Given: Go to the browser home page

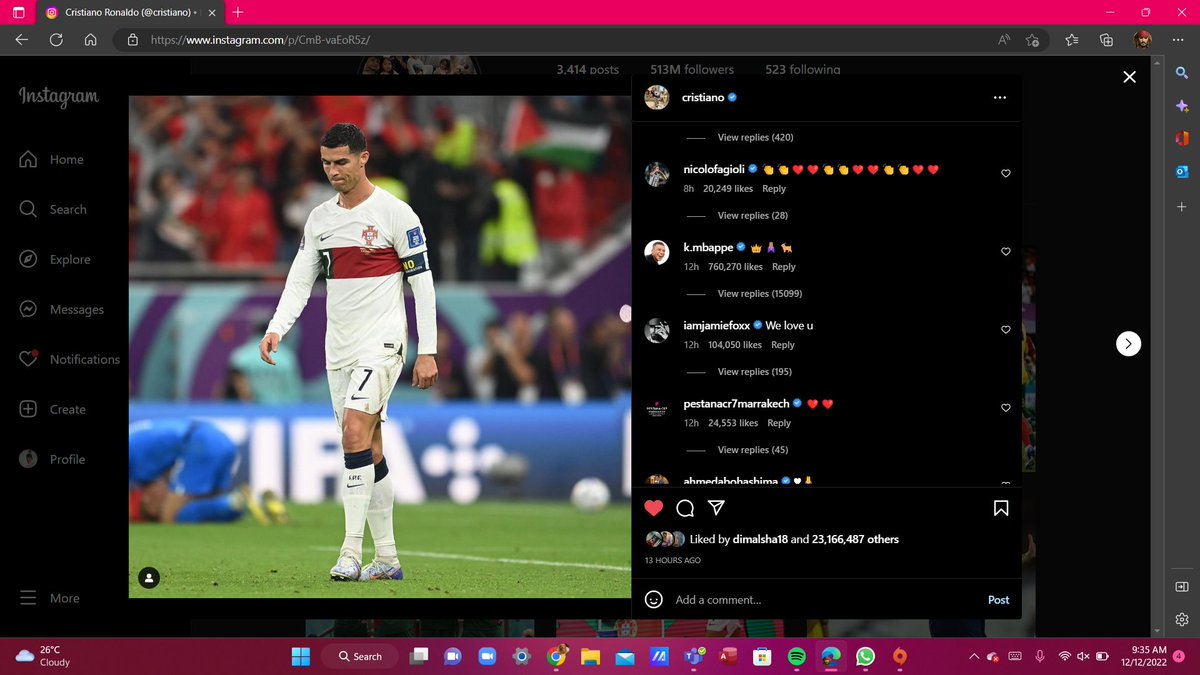Looking at the screenshot, I should pos(90,40).
